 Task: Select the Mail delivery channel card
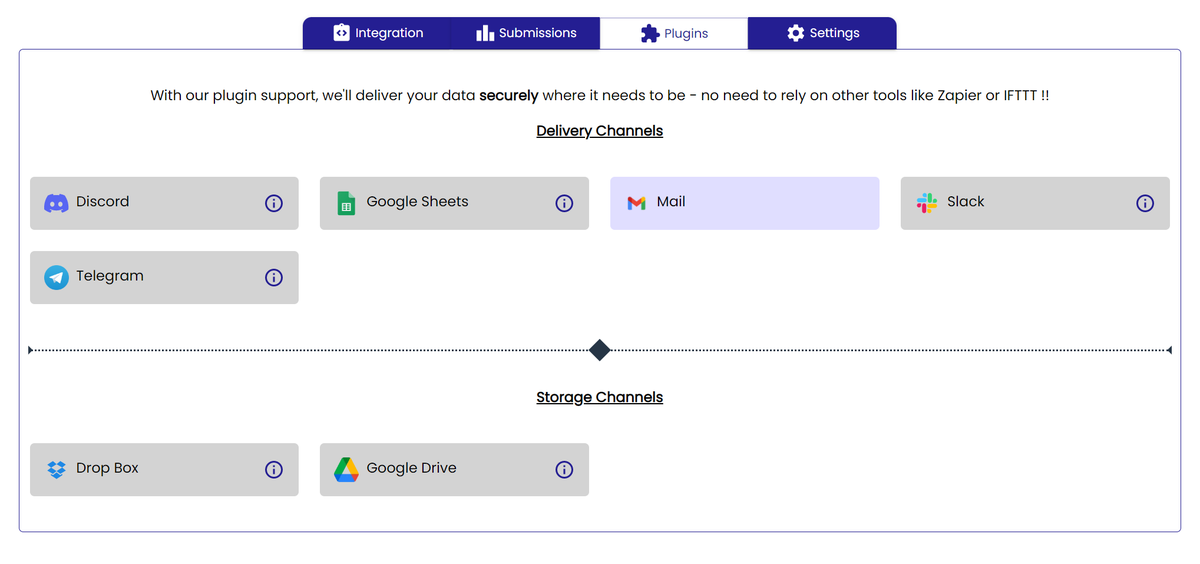[745, 203]
